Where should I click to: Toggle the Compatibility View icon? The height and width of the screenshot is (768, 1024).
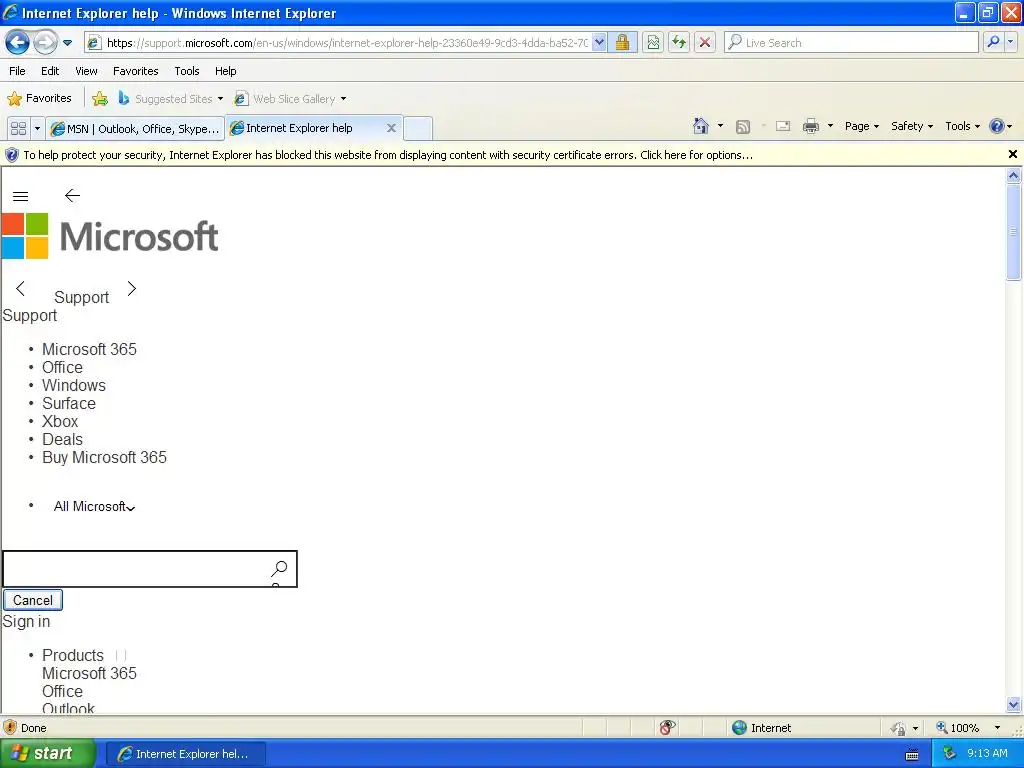click(653, 43)
